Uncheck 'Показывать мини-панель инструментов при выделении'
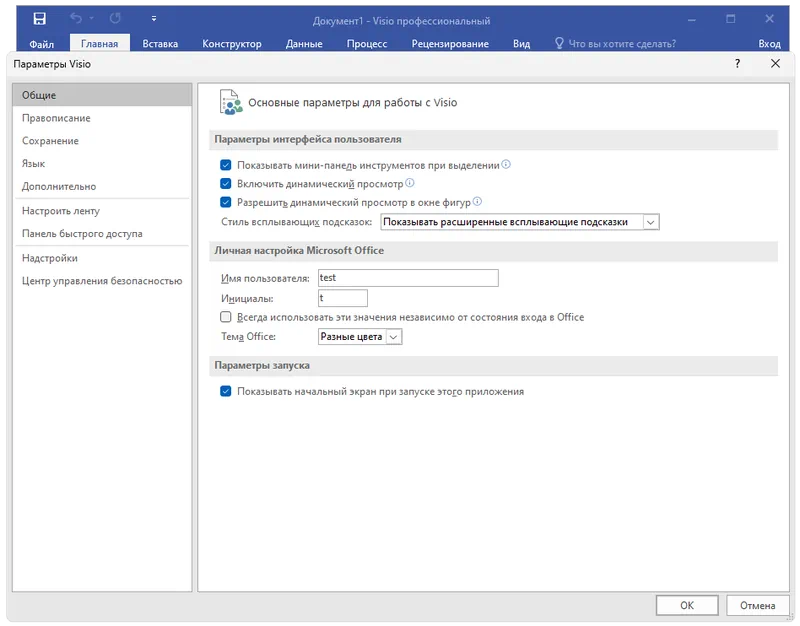This screenshot has width=800, height=626. (x=226, y=166)
